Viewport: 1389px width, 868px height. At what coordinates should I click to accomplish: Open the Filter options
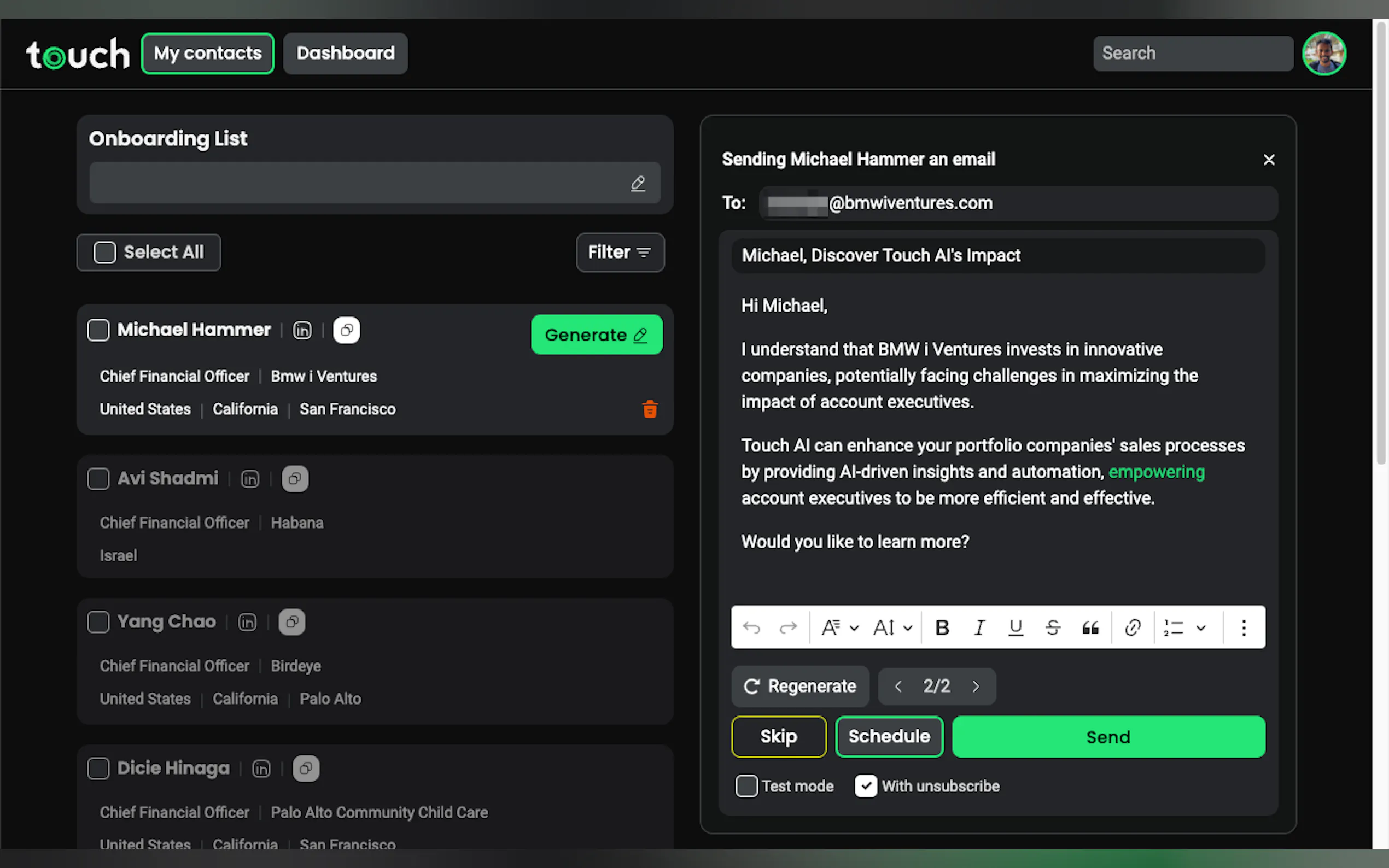(x=620, y=253)
